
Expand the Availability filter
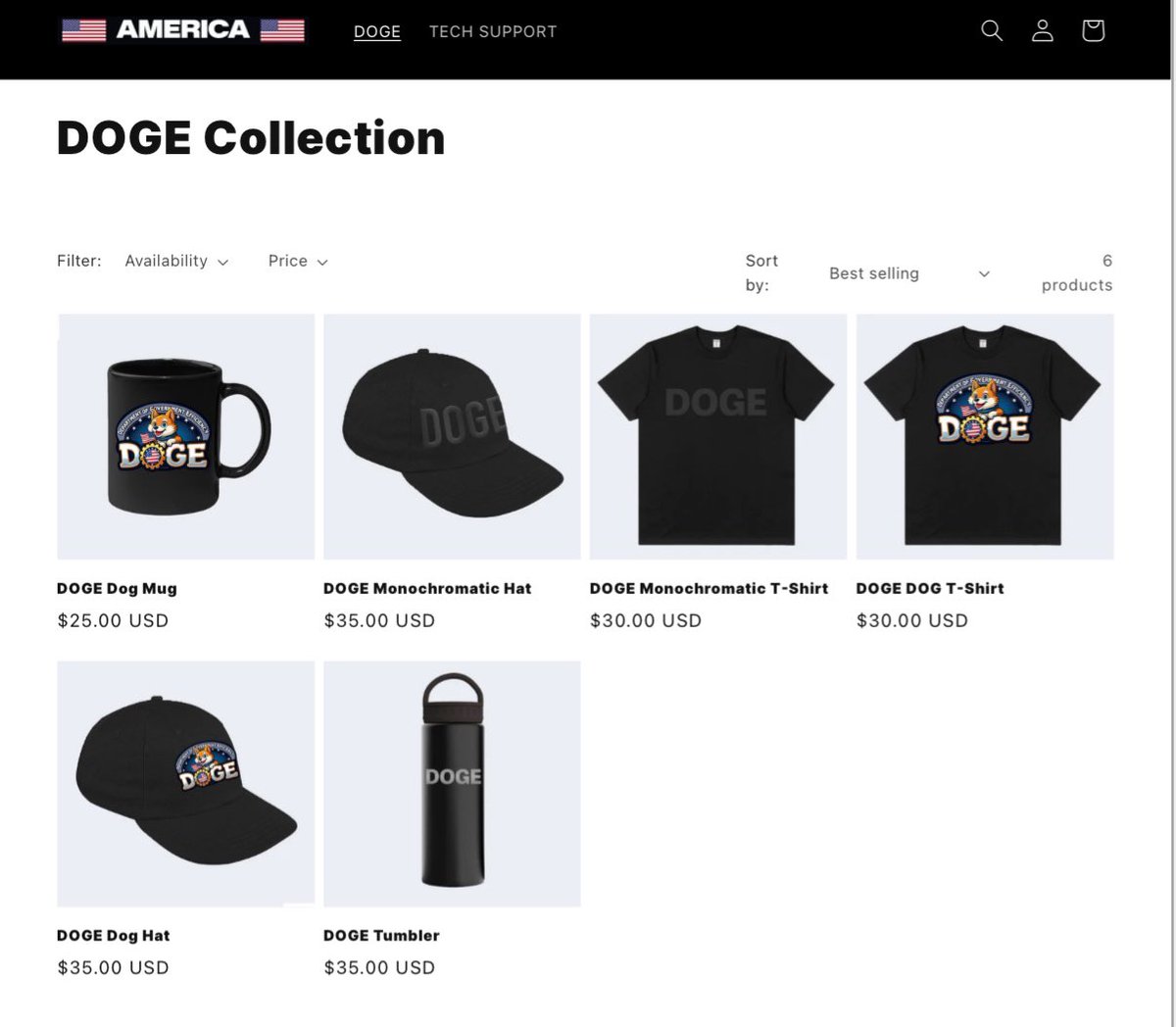coord(176,261)
